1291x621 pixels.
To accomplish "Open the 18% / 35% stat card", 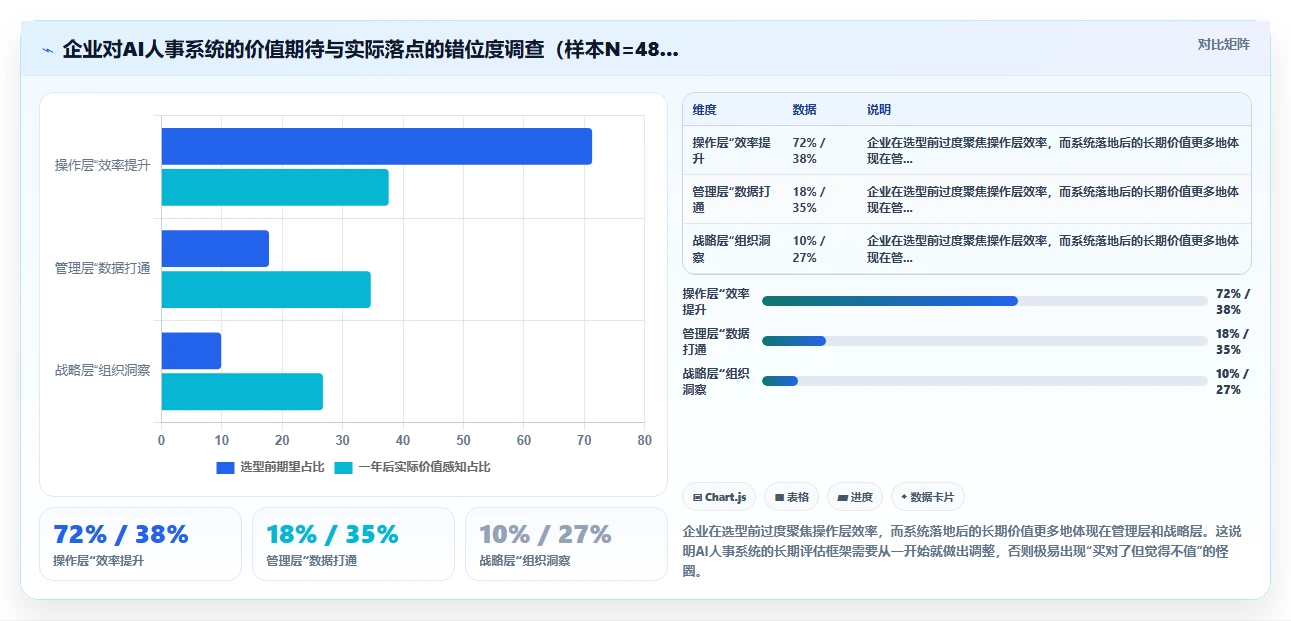I will point(353,544).
